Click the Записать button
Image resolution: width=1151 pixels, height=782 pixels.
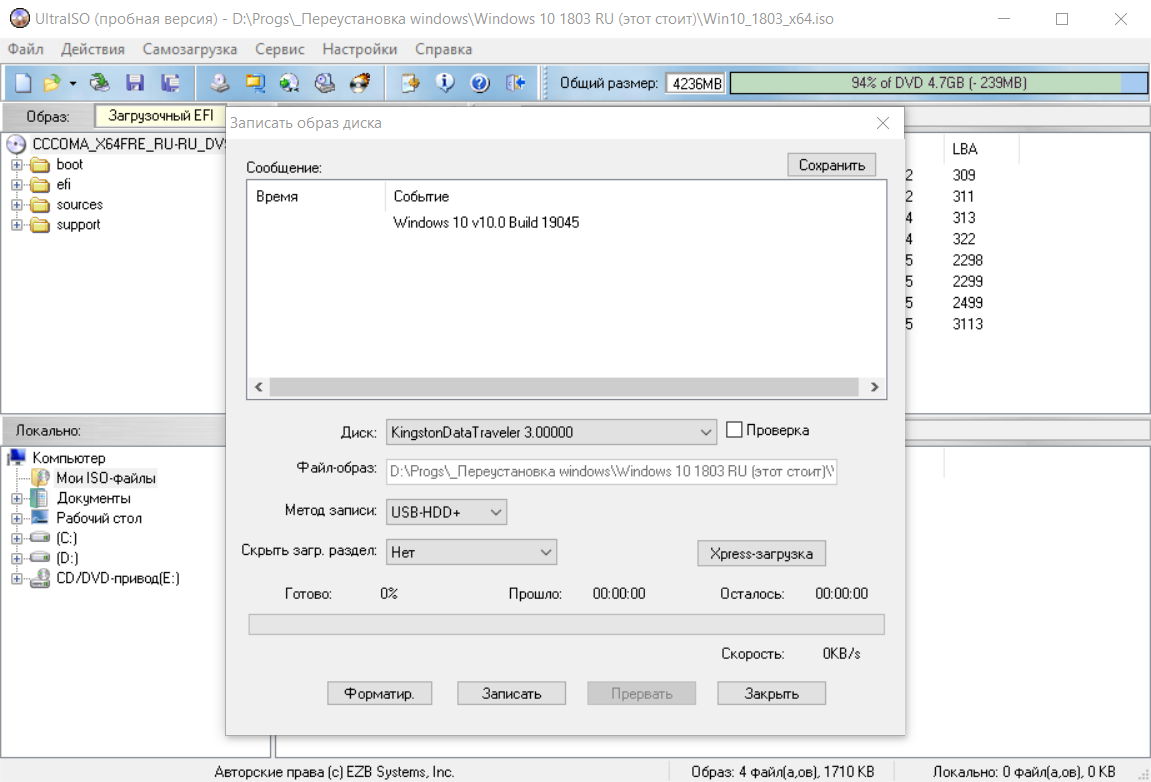point(512,693)
